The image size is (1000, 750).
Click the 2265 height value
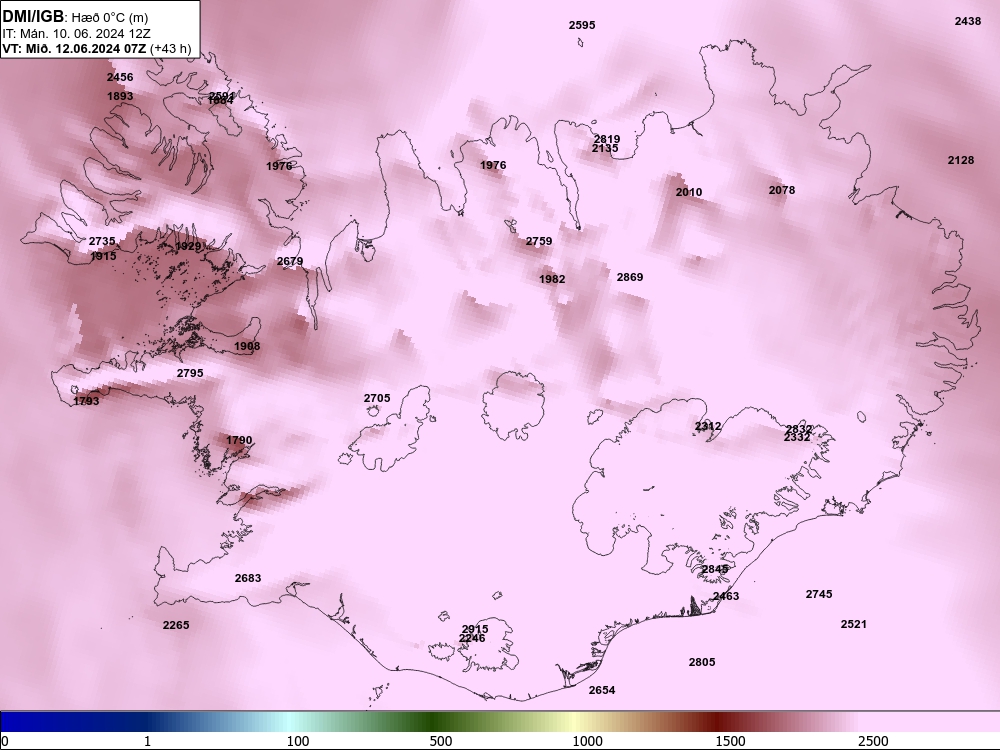click(x=176, y=625)
